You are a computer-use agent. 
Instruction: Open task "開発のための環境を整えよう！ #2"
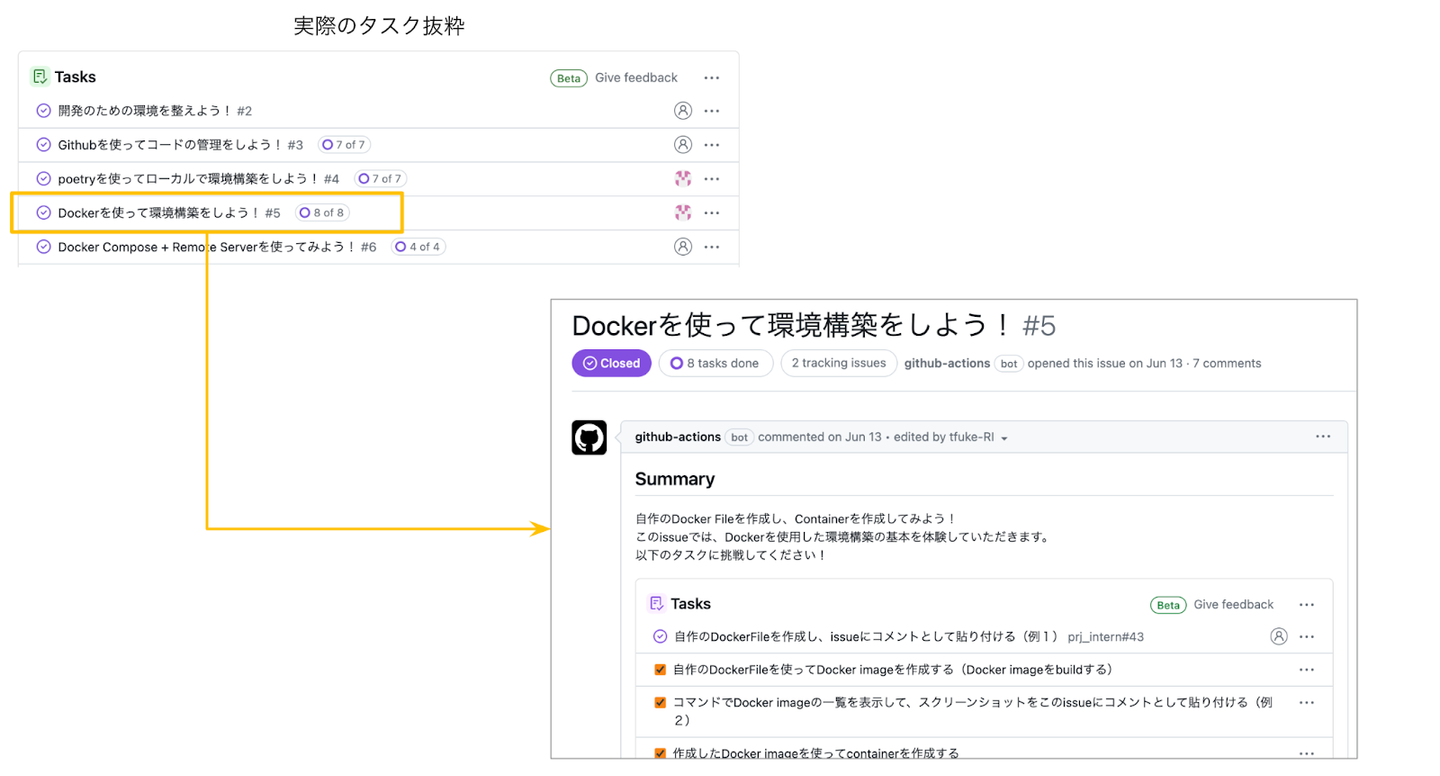pos(155,111)
